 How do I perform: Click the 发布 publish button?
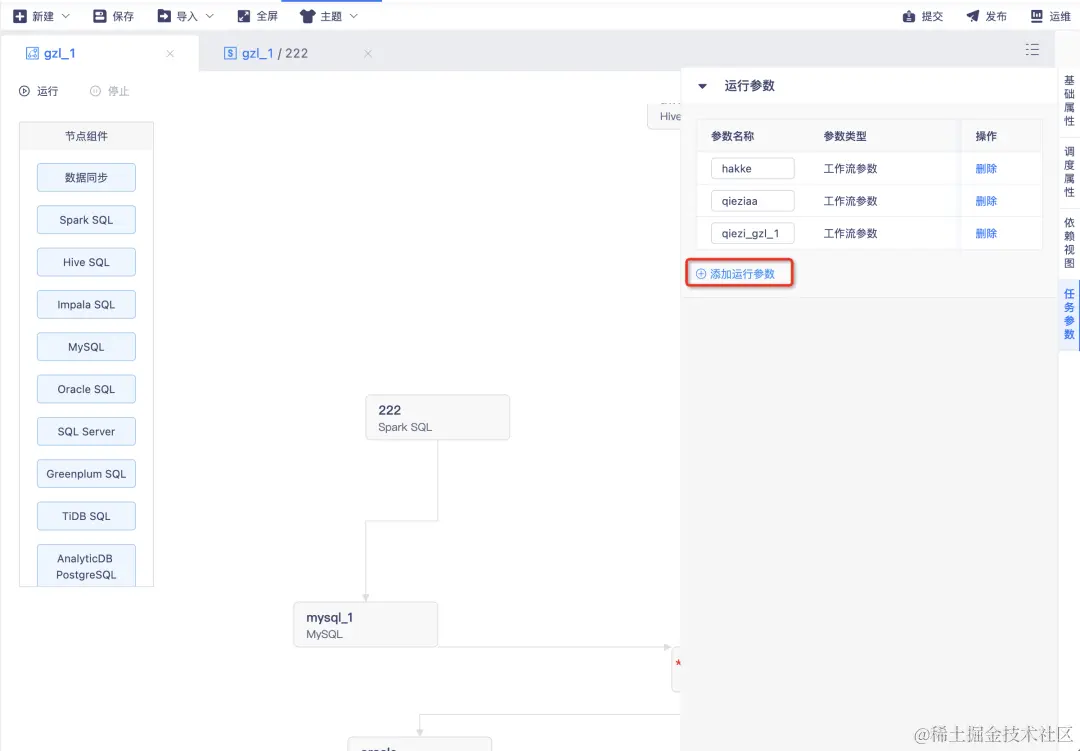point(986,16)
